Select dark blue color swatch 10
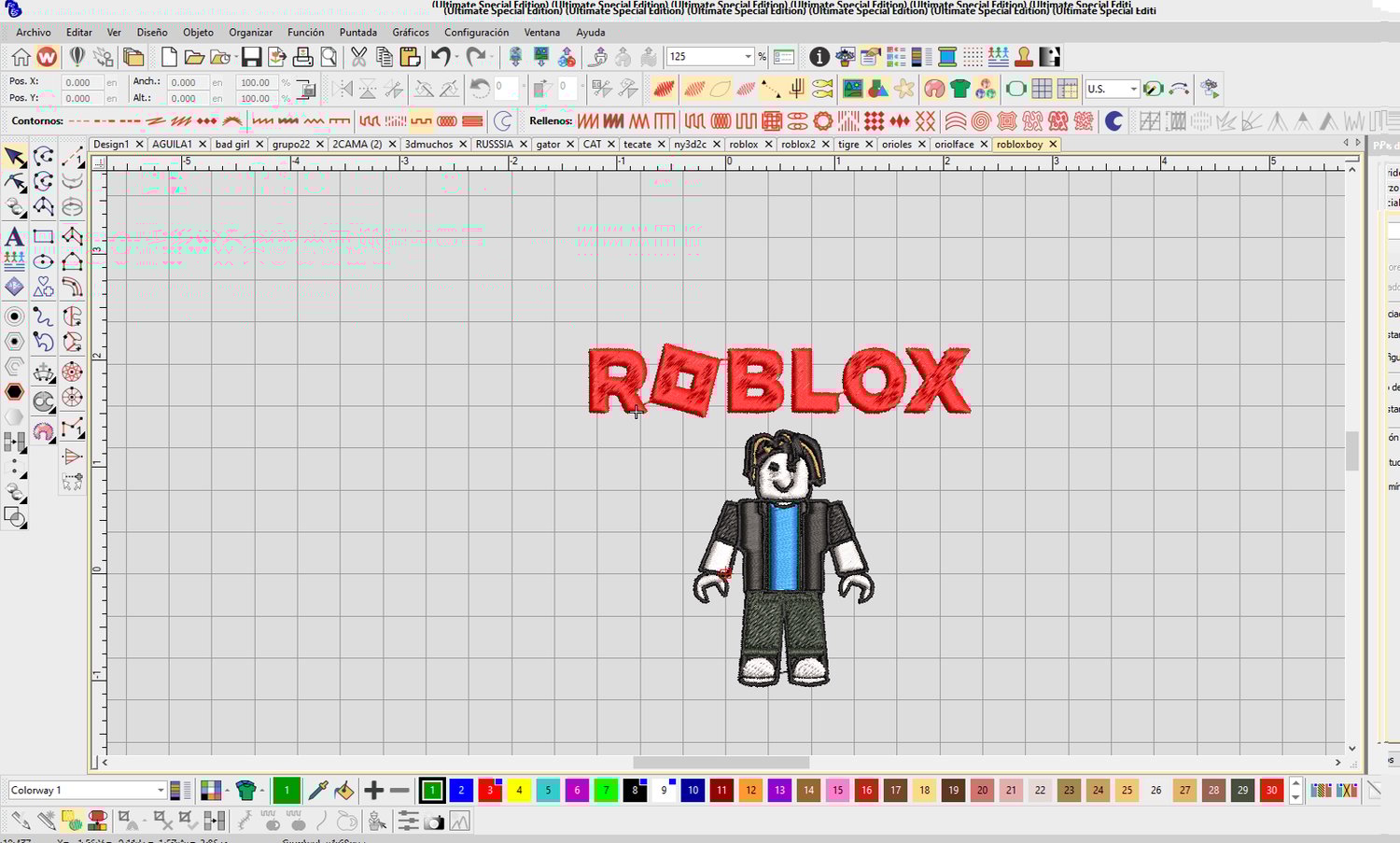Viewport: 1400px width, 843px height. pyautogui.click(x=693, y=791)
